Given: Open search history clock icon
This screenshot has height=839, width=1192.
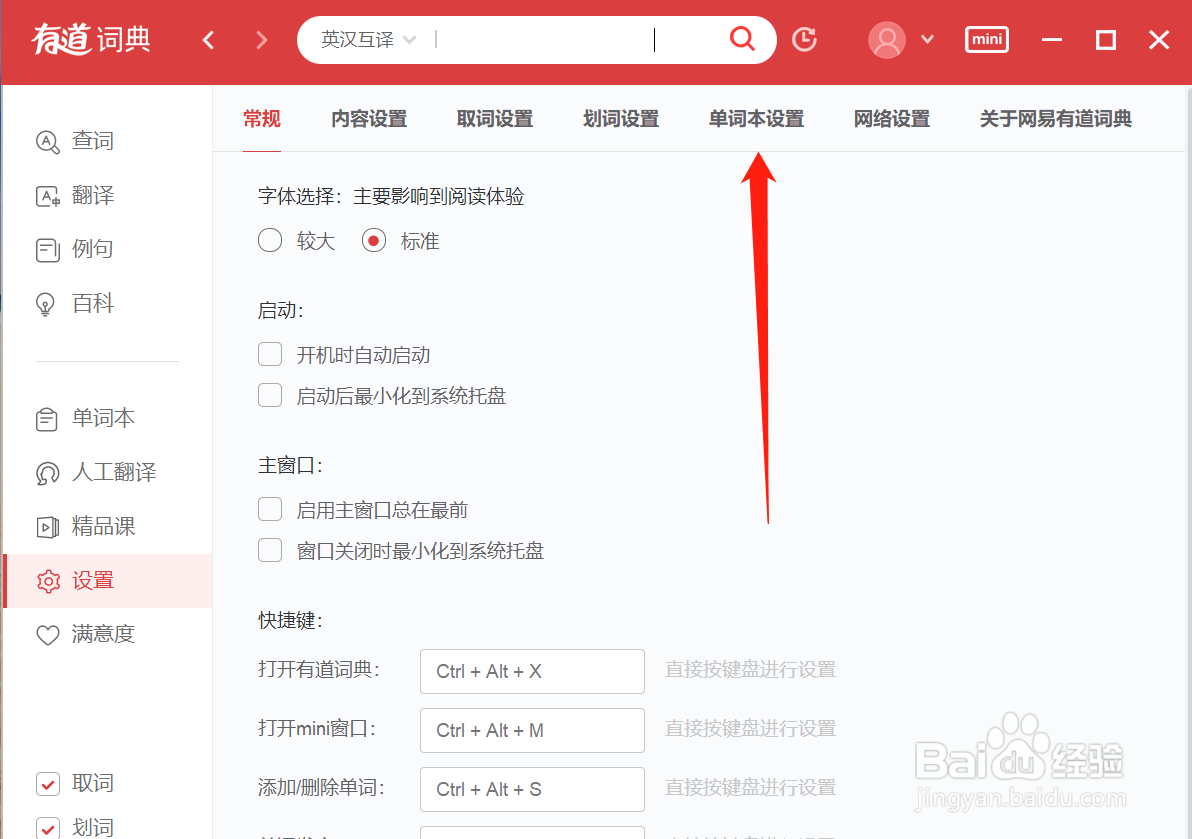Looking at the screenshot, I should (x=804, y=40).
